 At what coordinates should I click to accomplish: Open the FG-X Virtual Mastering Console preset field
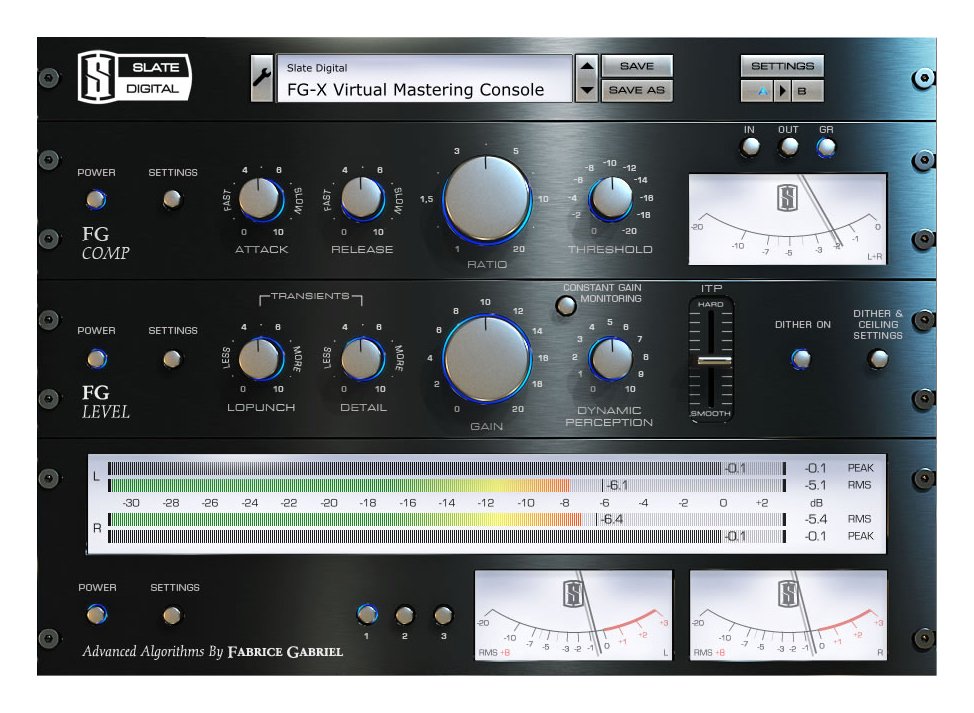coord(424,78)
